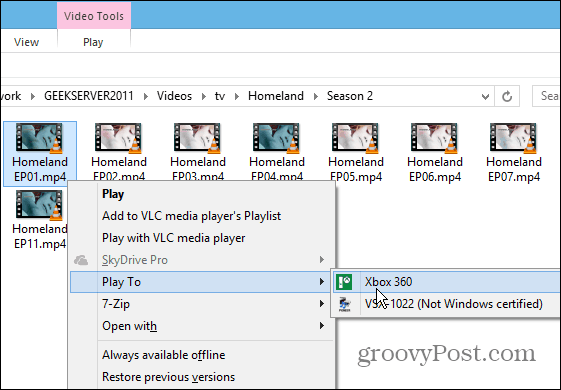Viewport: 561px width, 390px height.
Task: Click into the Search box
Action: pos(546,96)
